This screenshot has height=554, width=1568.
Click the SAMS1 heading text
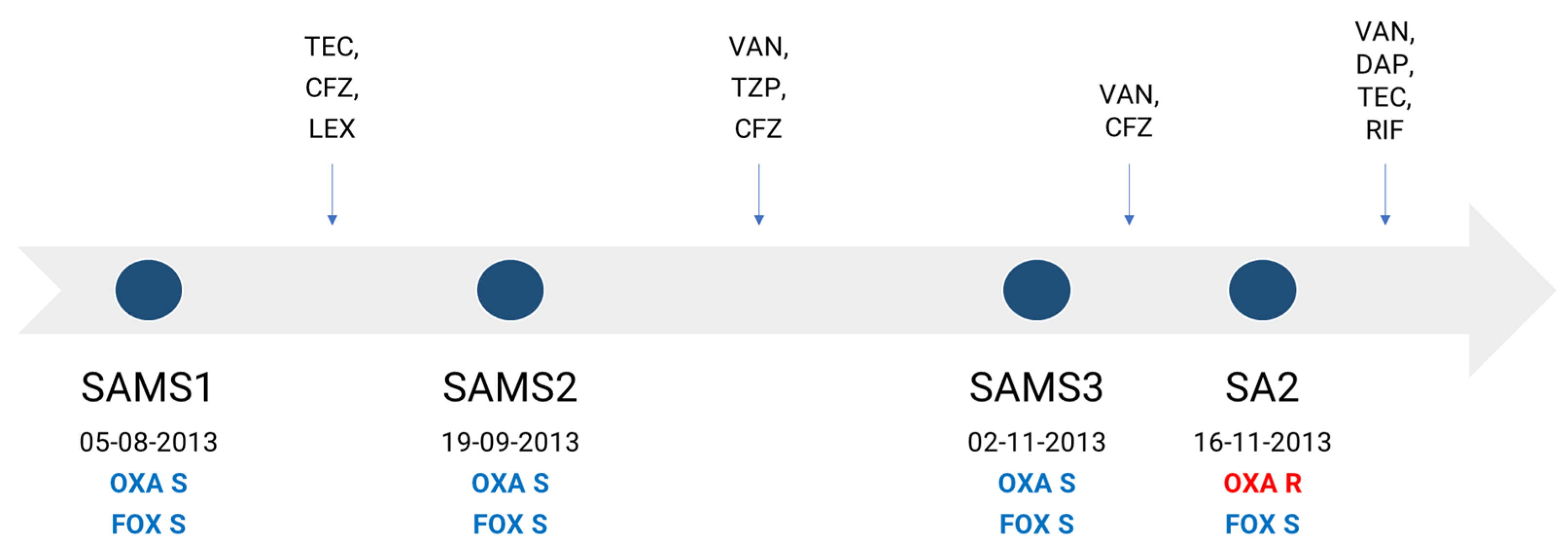[x=147, y=387]
